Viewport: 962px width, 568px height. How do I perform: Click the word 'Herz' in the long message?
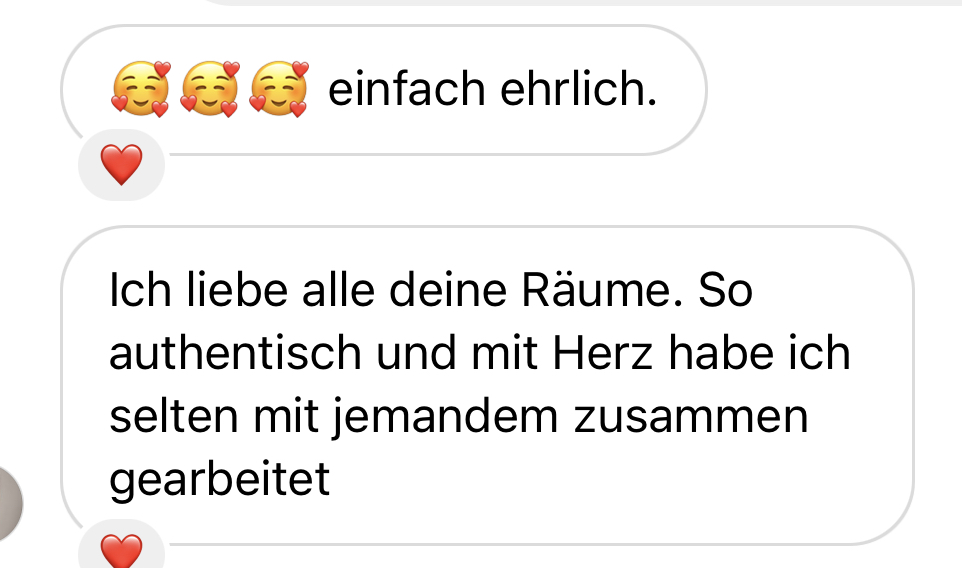coord(603,353)
